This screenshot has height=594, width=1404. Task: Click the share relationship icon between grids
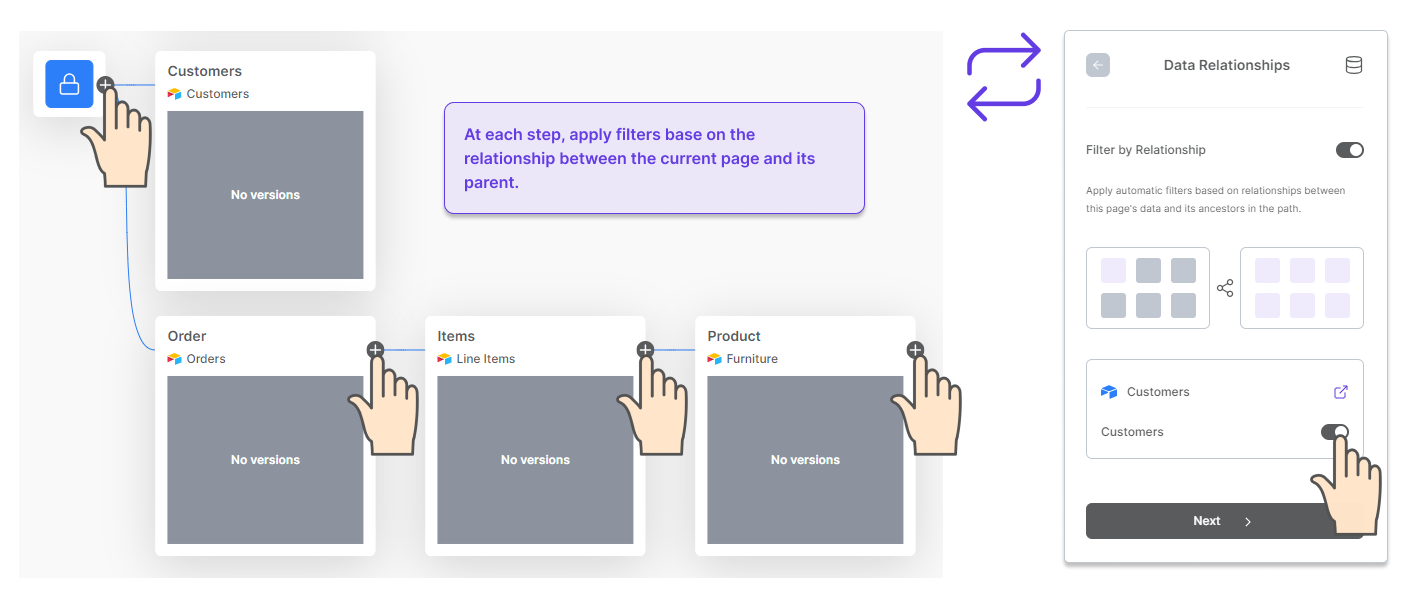[1225, 288]
